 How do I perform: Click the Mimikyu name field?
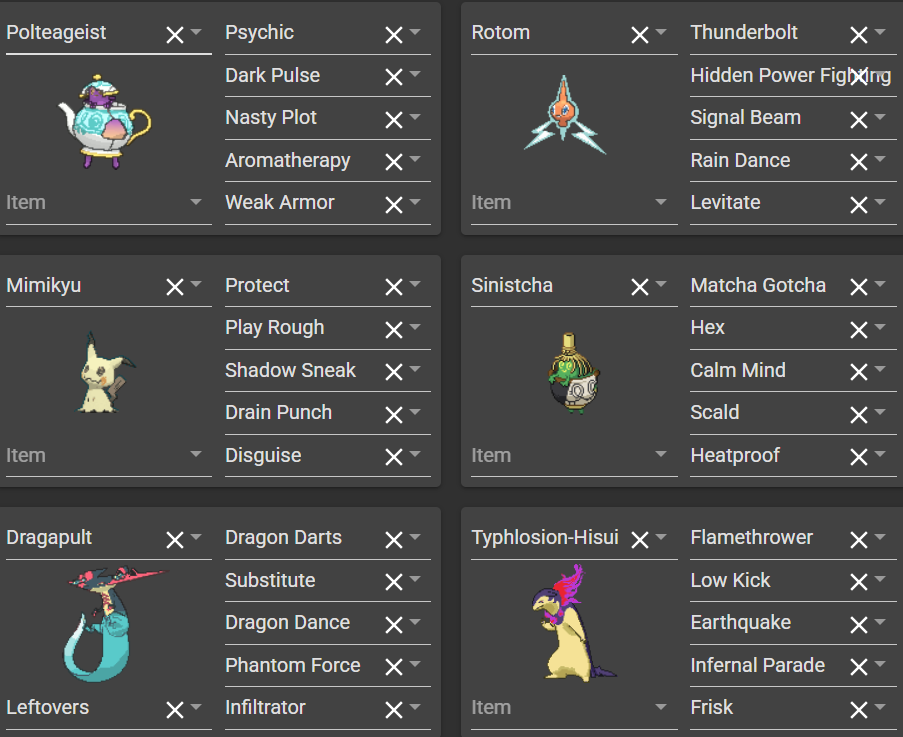click(x=109, y=286)
